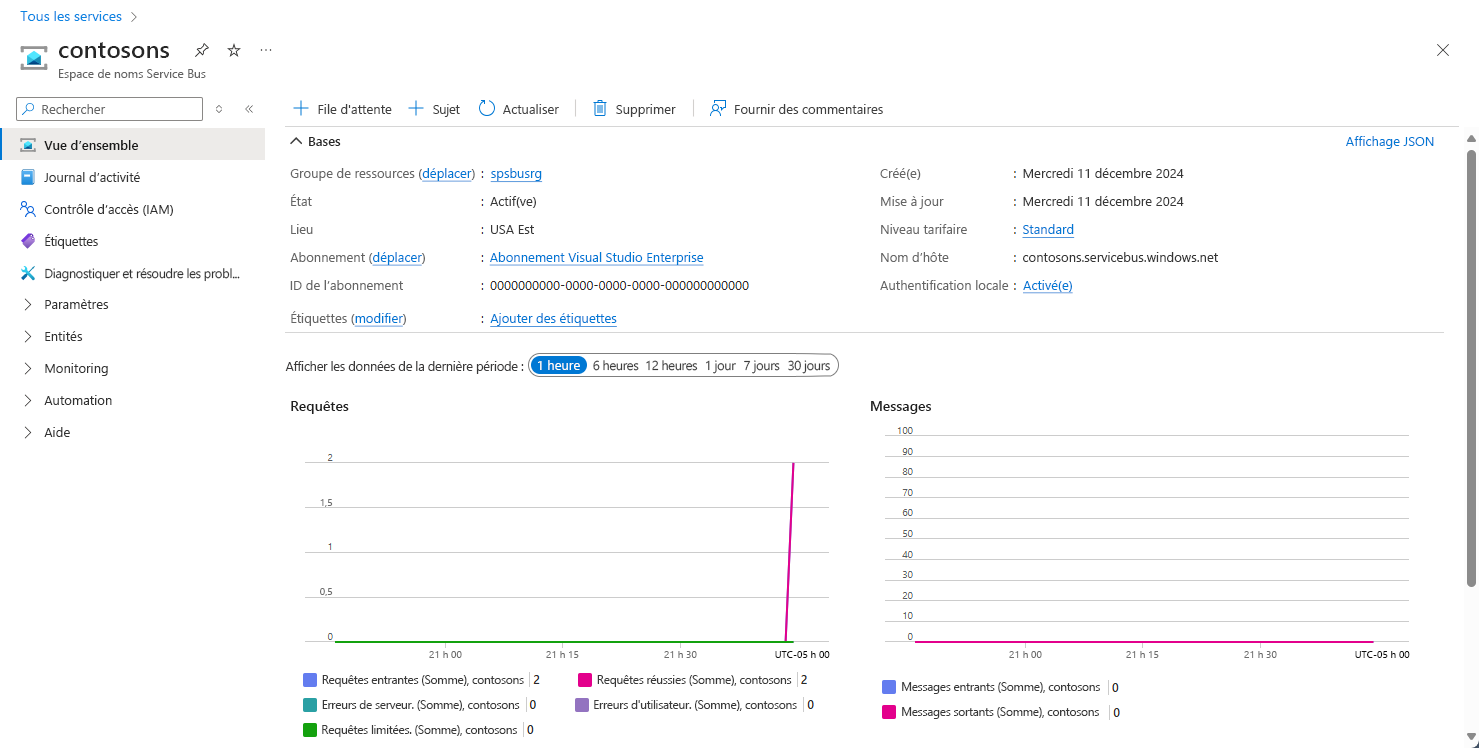The image size is (1479, 748).
Task: Collapse the sidebar menu with double chevron
Action: 249,109
